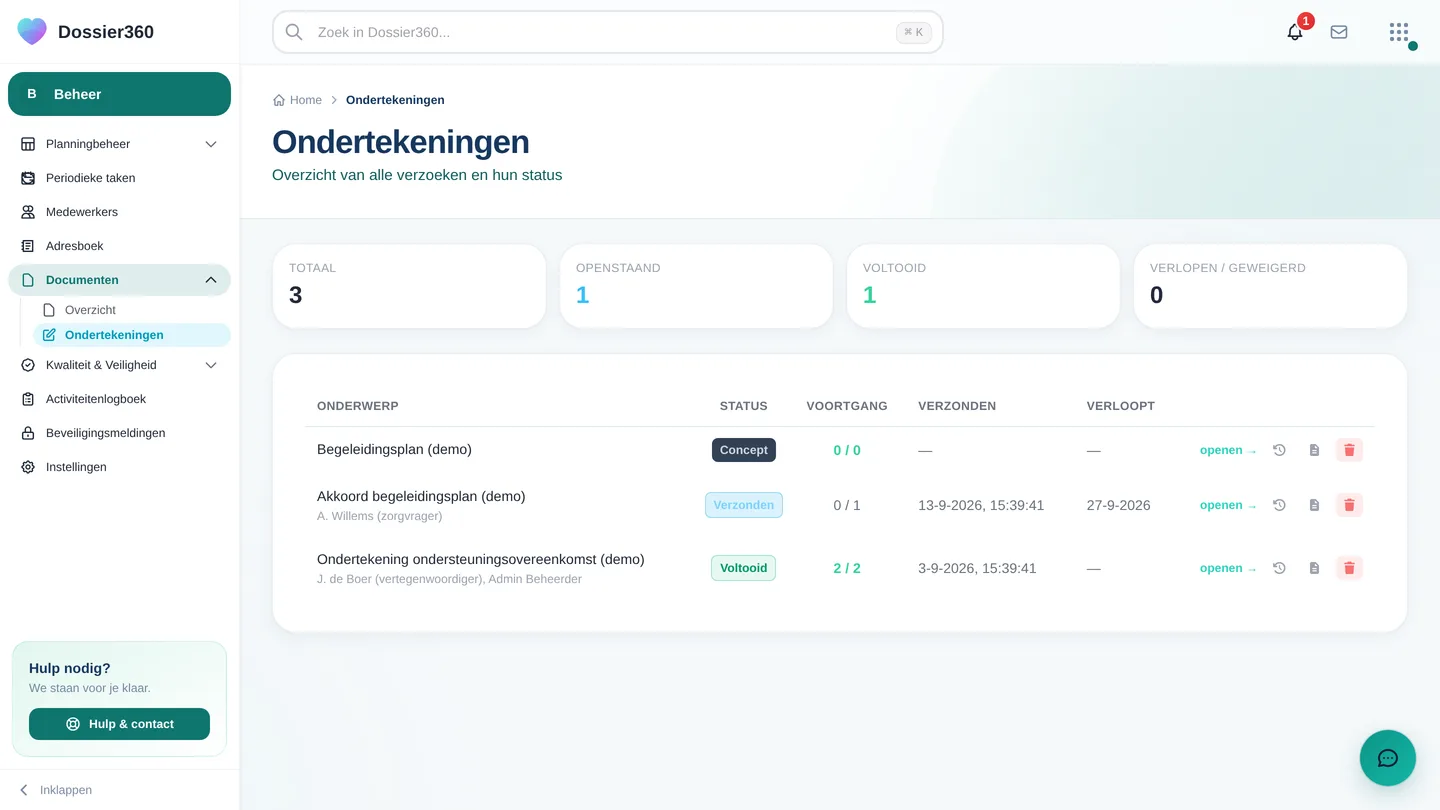
Task: Delete the ondersteuningsovereenkomst request
Action: click(x=1349, y=568)
